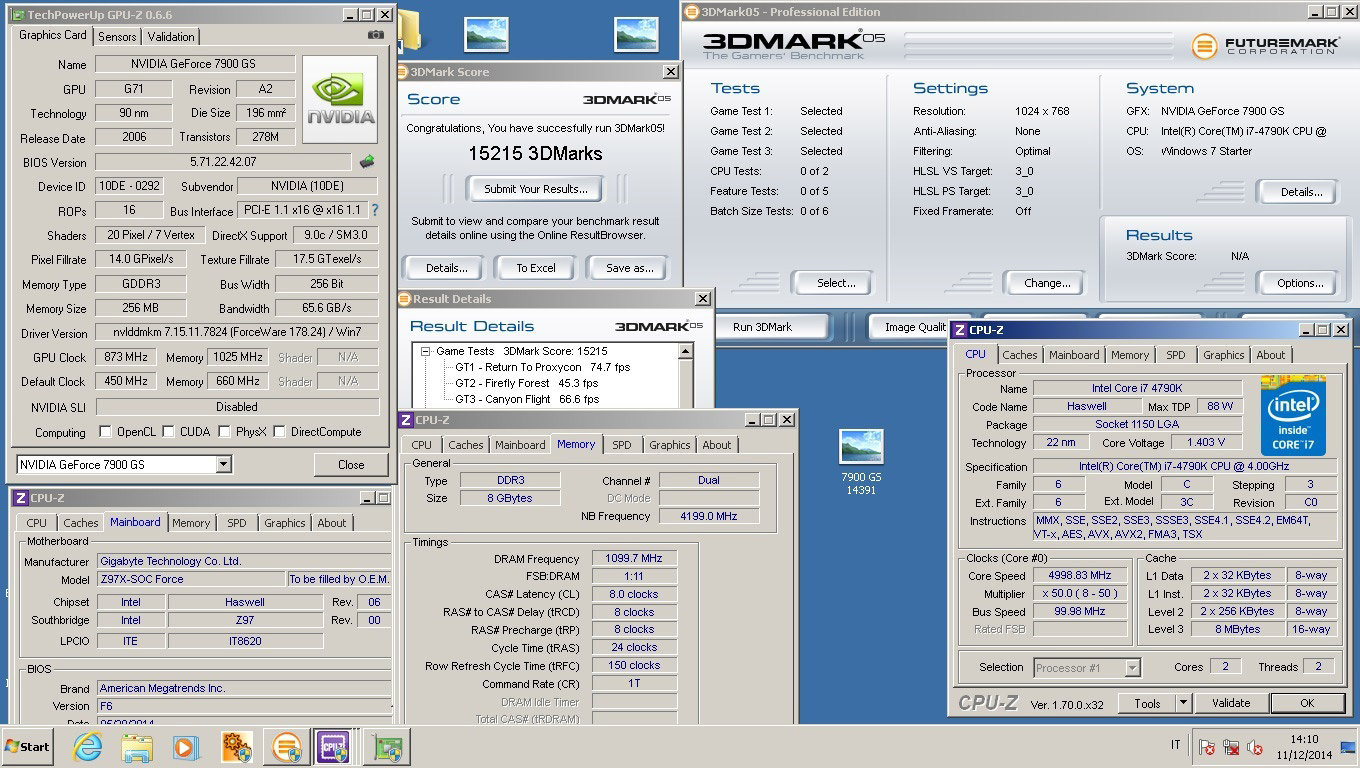1360x768 pixels.
Task: Click the Bus Interface question mark icon
Action: click(x=375, y=211)
